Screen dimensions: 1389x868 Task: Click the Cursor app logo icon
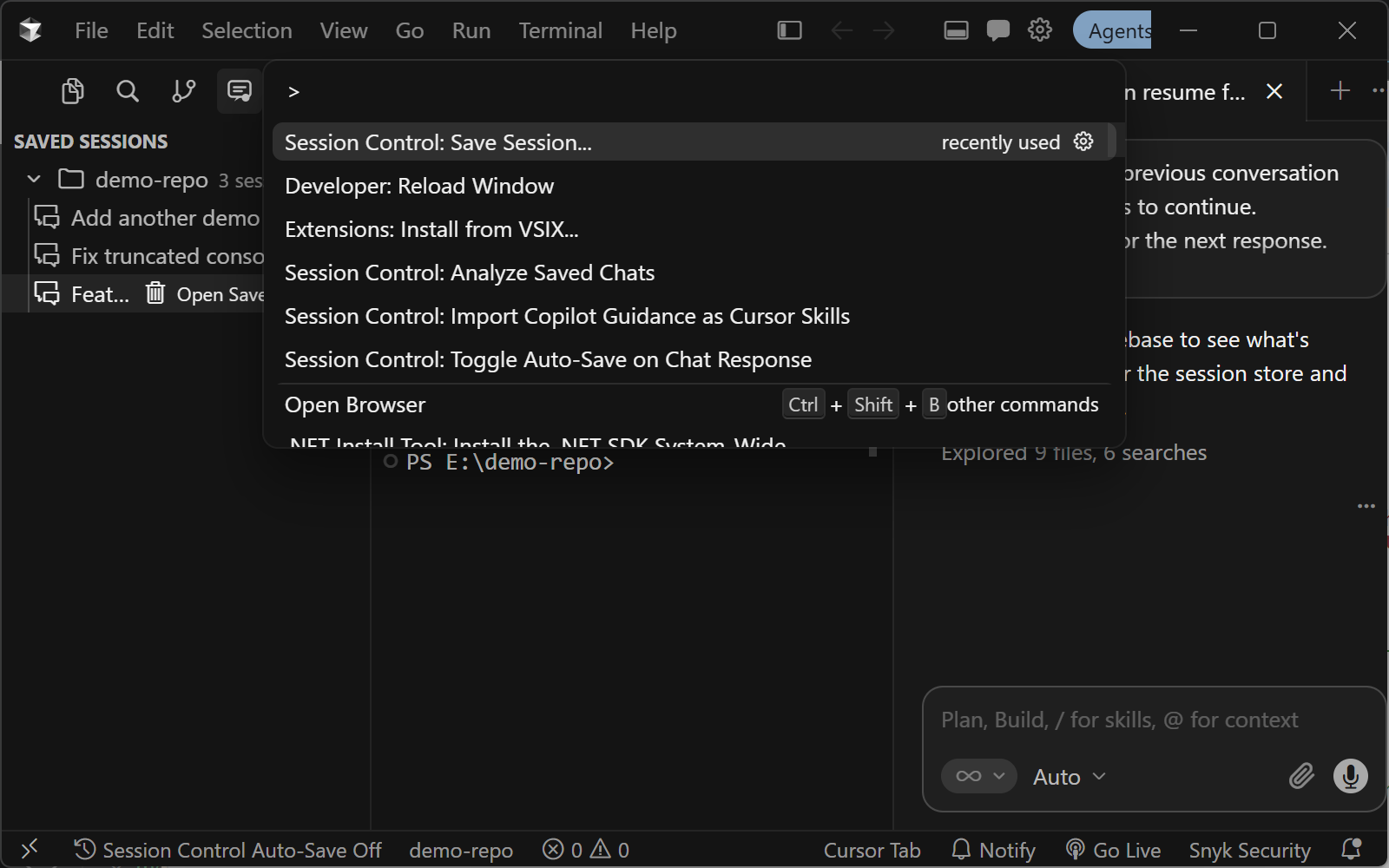(30, 30)
